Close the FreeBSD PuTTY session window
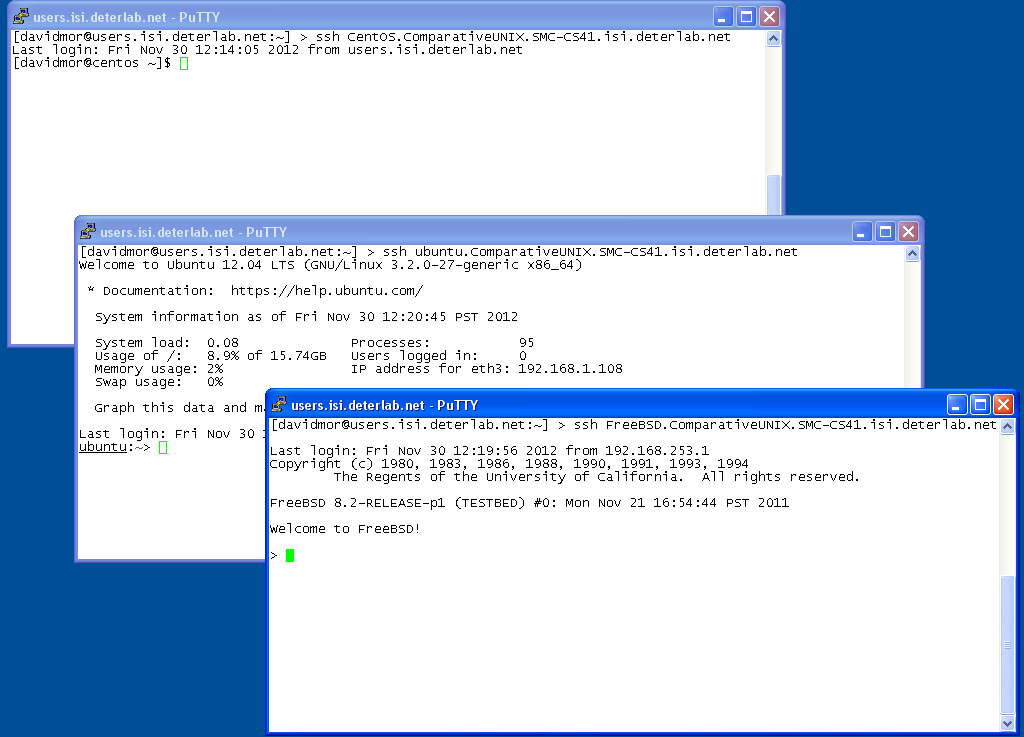The image size is (1024, 737). 1003,405
